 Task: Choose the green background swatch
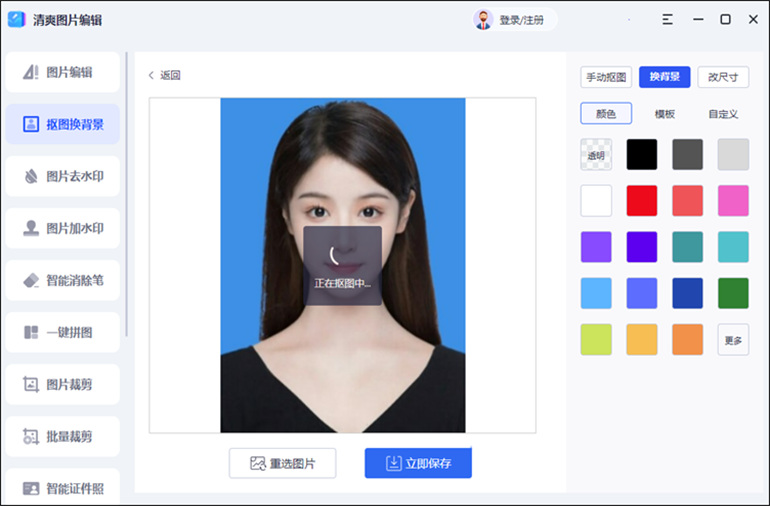733,293
